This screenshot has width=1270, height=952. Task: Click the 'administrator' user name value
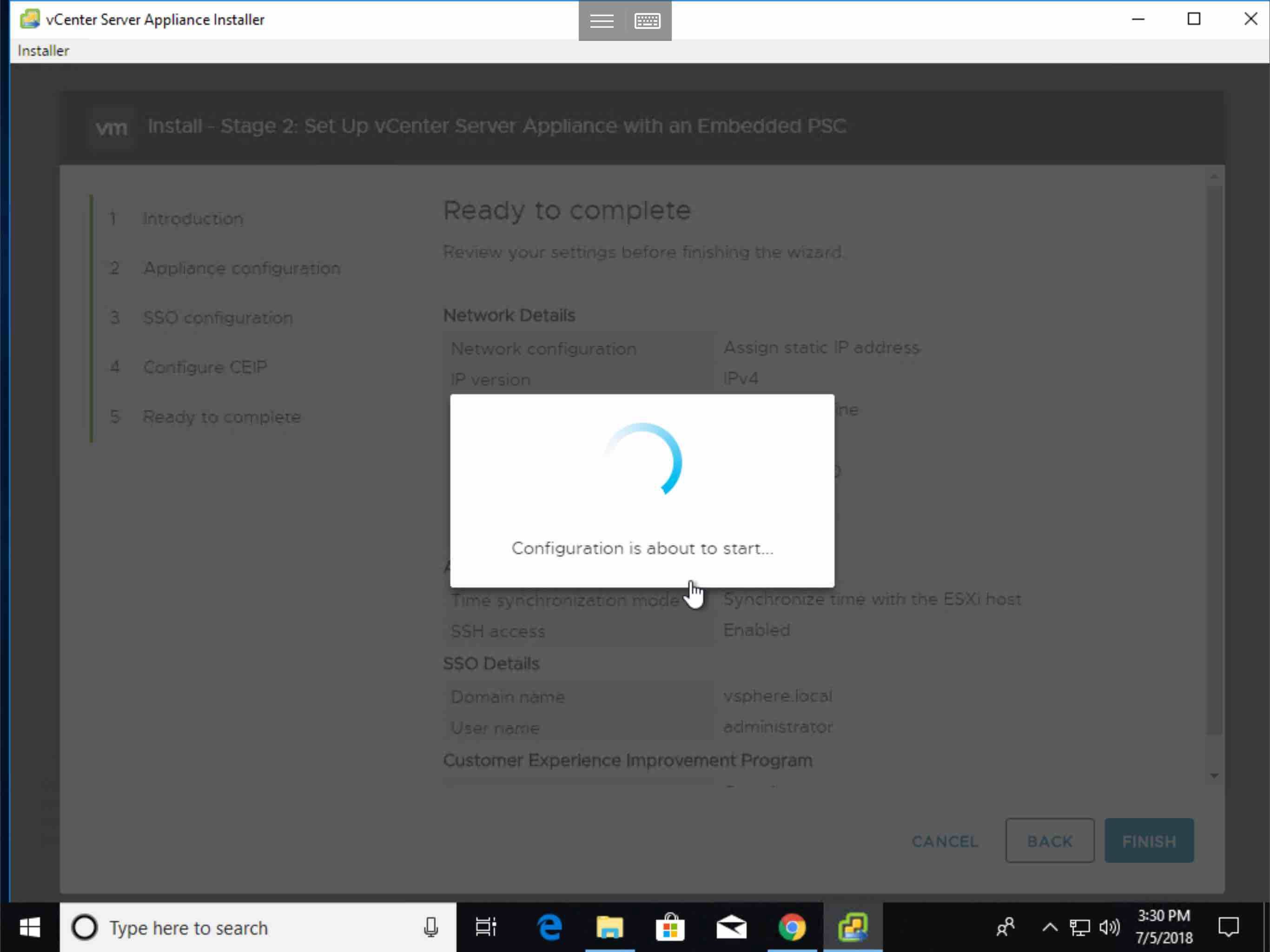pyautogui.click(x=778, y=727)
